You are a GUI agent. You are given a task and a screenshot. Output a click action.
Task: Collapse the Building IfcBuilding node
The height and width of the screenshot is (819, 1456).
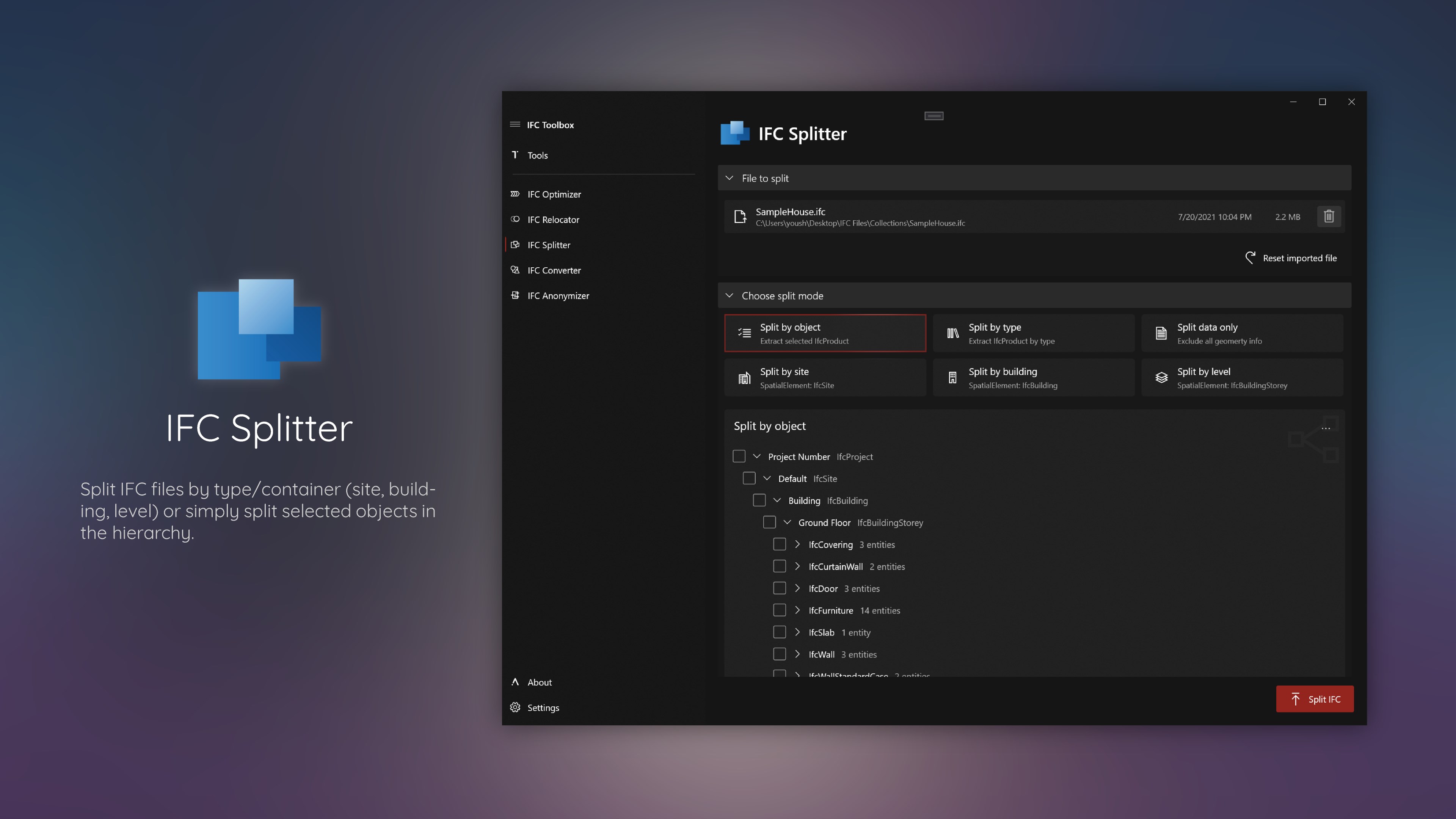(x=777, y=500)
